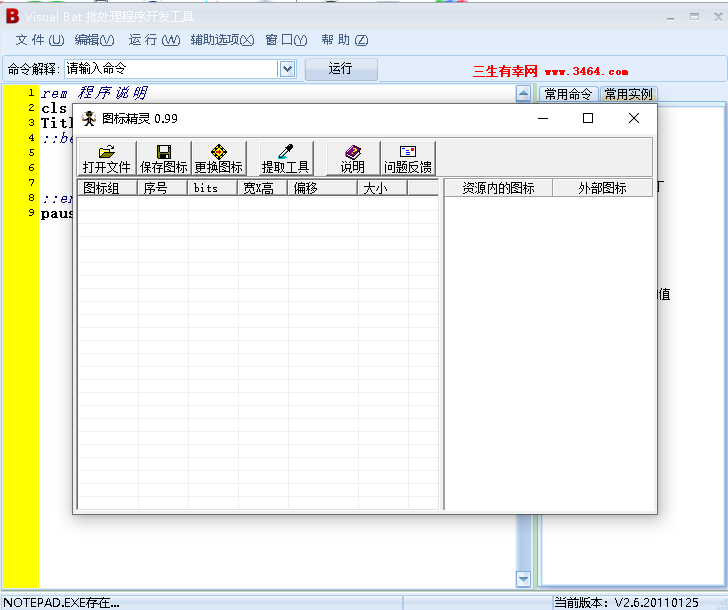Switch to the 常用命令 tab
This screenshot has height=610, width=728.
point(568,95)
